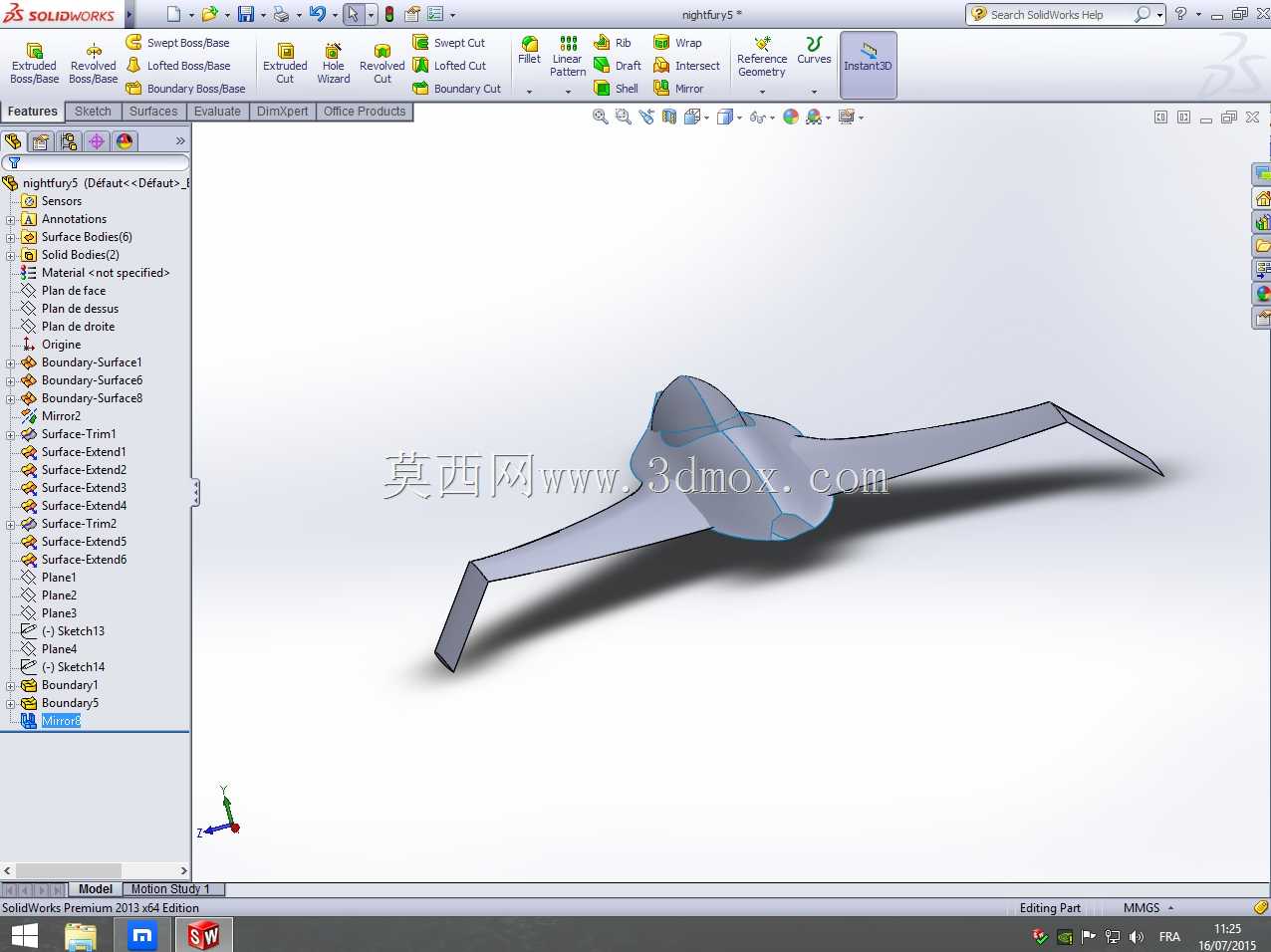Select (-) Sketch13 in the tree

point(73,631)
